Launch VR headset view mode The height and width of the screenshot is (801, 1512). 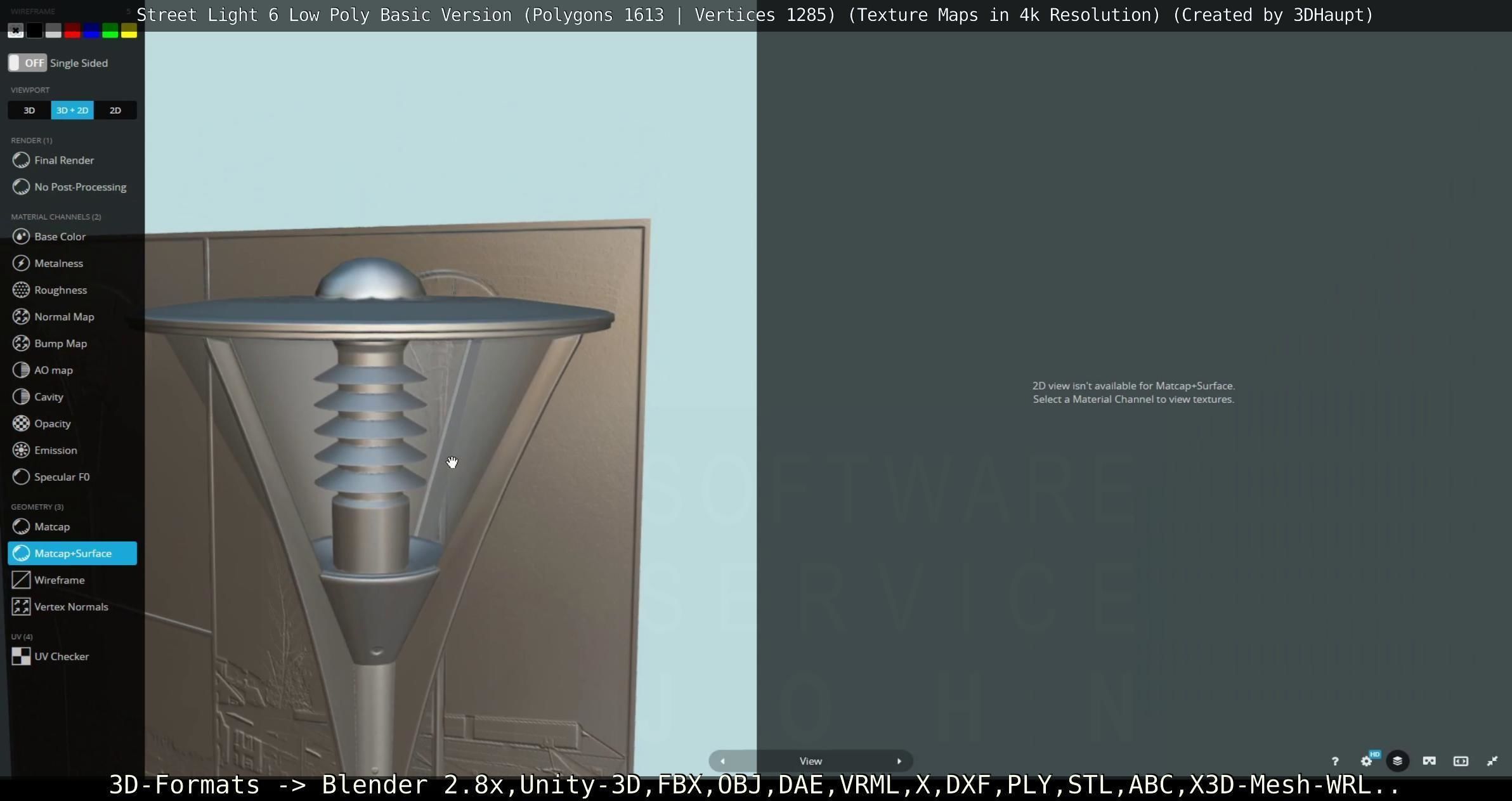1429,761
